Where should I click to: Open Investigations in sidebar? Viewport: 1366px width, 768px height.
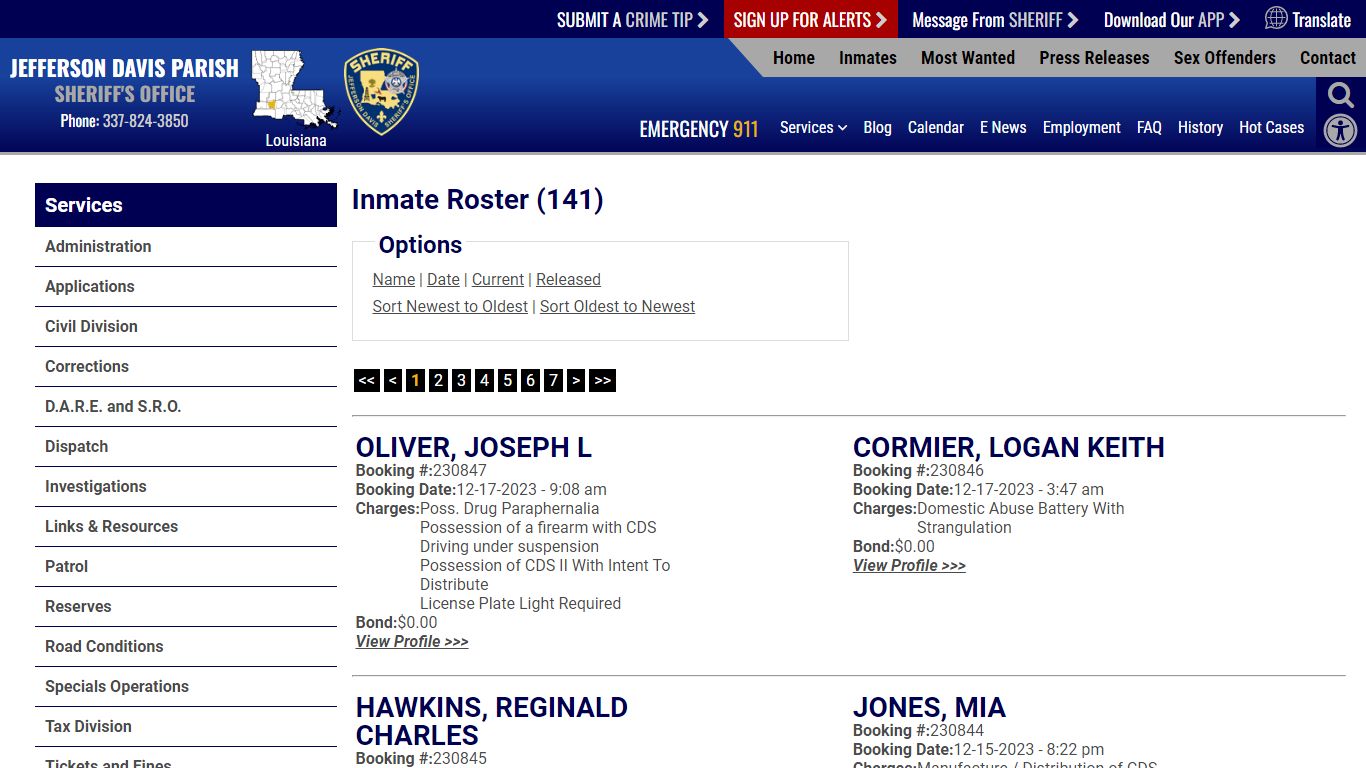coord(186,486)
